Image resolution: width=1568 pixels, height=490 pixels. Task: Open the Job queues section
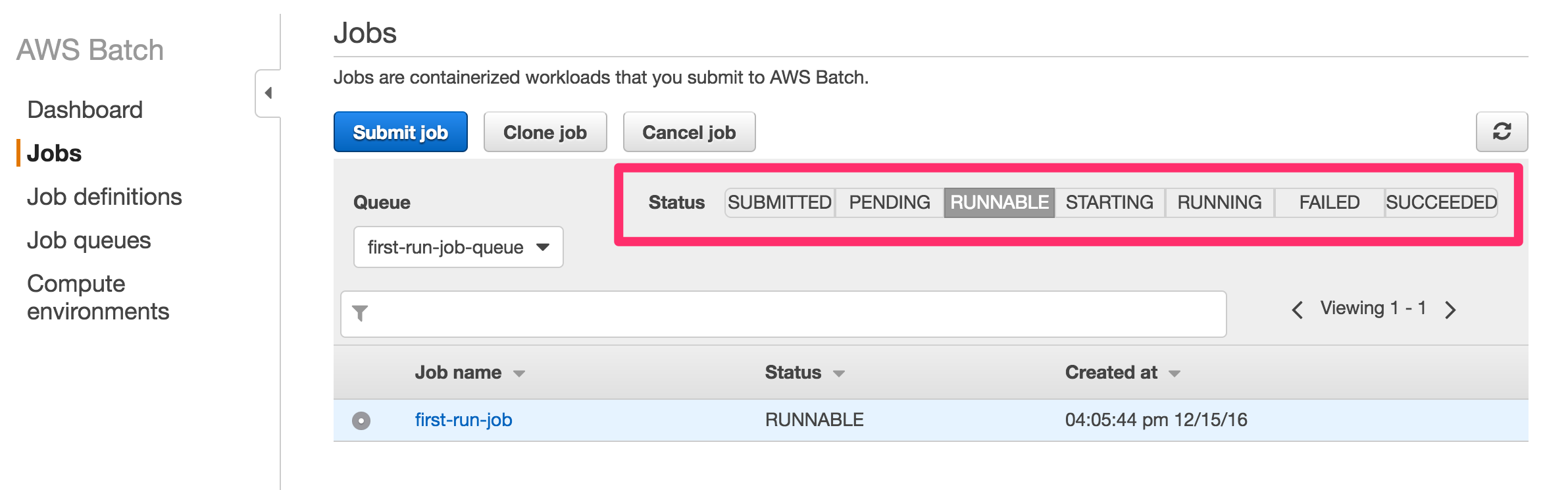click(x=89, y=240)
